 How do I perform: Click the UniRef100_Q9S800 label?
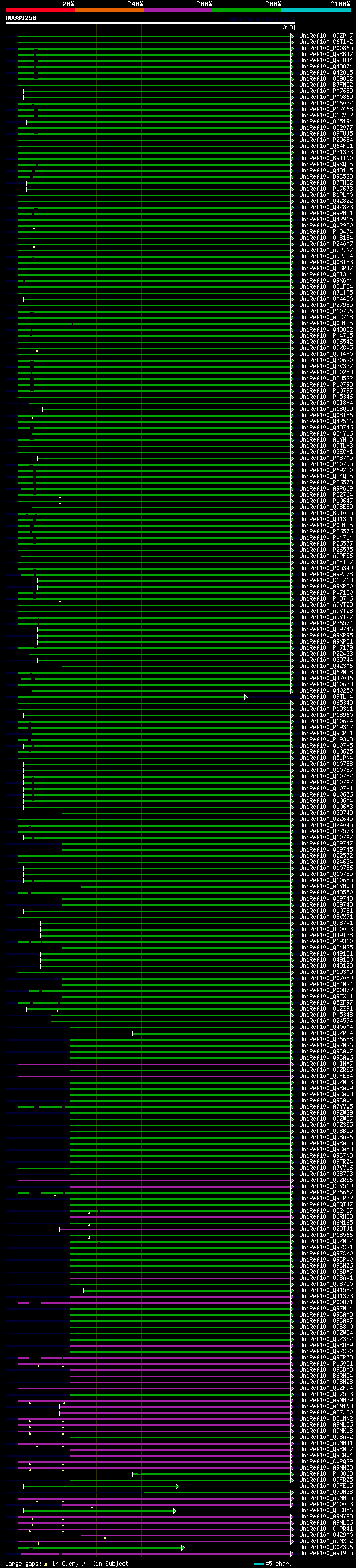pos(325,1328)
